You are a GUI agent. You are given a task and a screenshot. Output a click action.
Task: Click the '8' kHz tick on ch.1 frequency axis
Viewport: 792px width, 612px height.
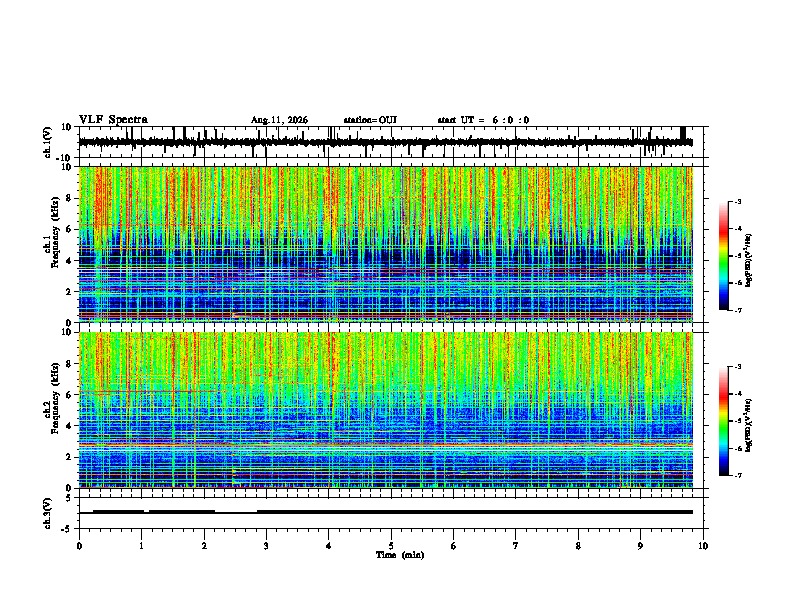71,198
